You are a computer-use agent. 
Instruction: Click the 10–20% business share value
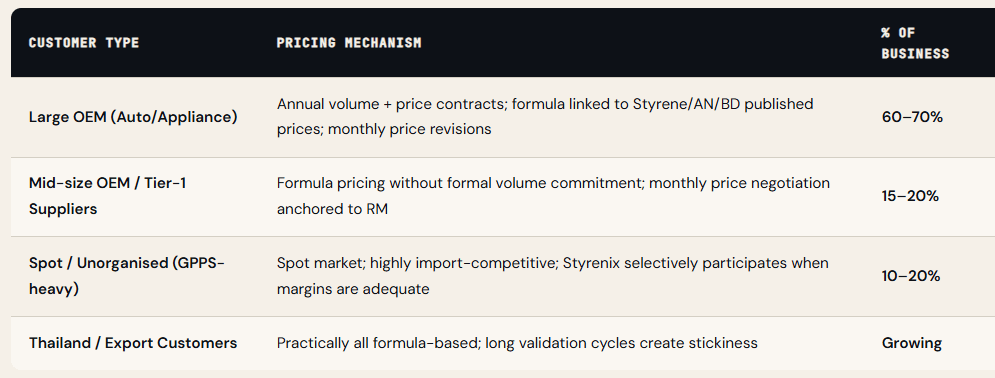(911, 276)
